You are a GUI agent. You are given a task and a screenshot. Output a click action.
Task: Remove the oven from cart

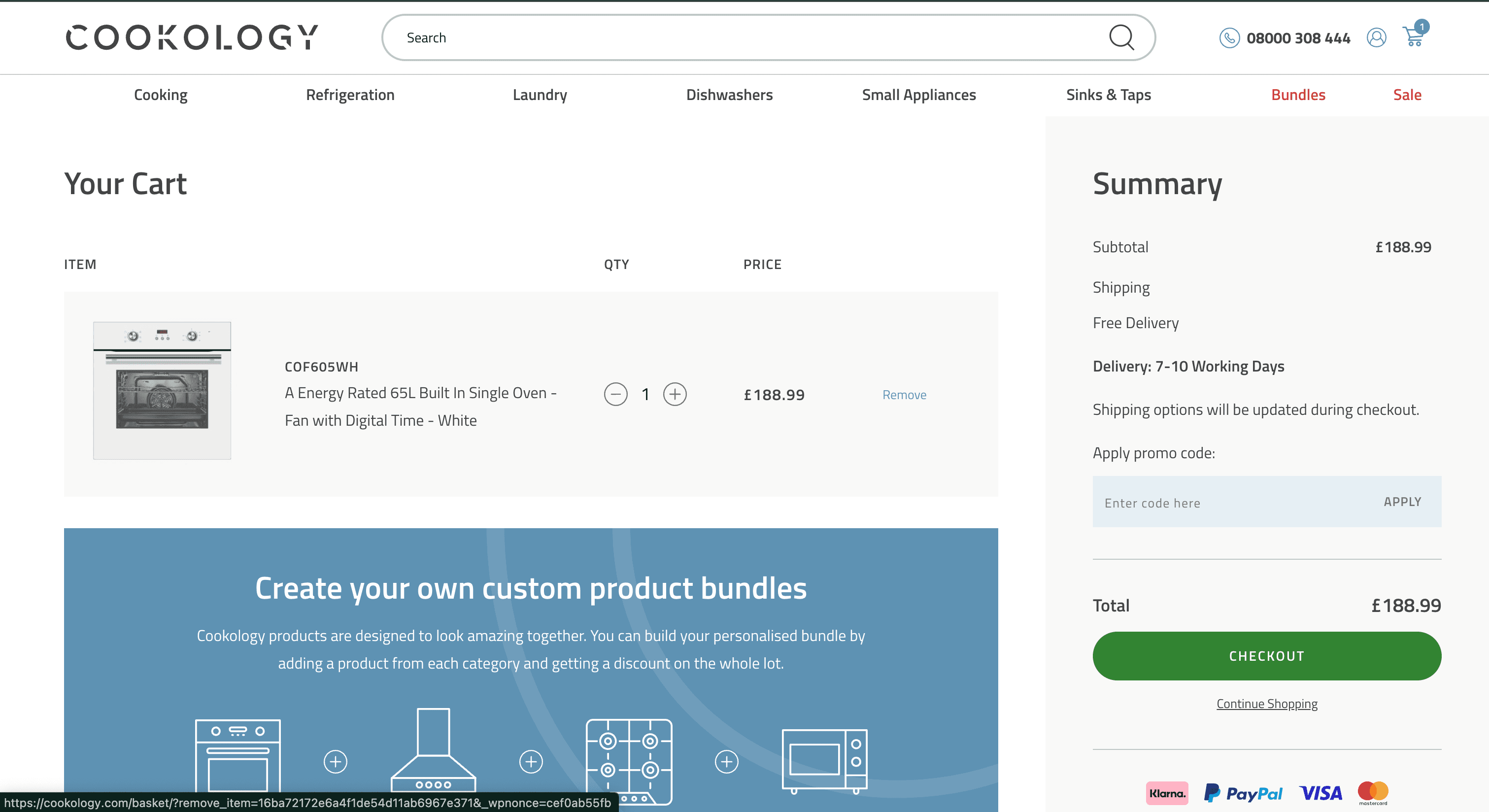coord(904,395)
